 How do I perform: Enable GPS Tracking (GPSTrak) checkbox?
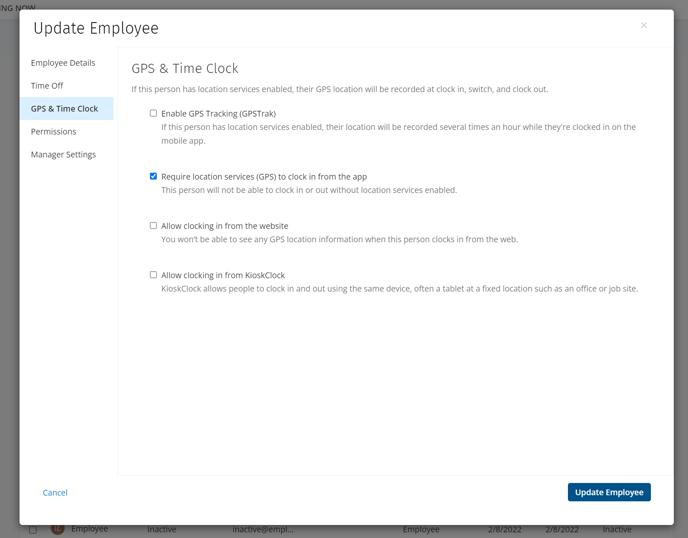tap(153, 113)
